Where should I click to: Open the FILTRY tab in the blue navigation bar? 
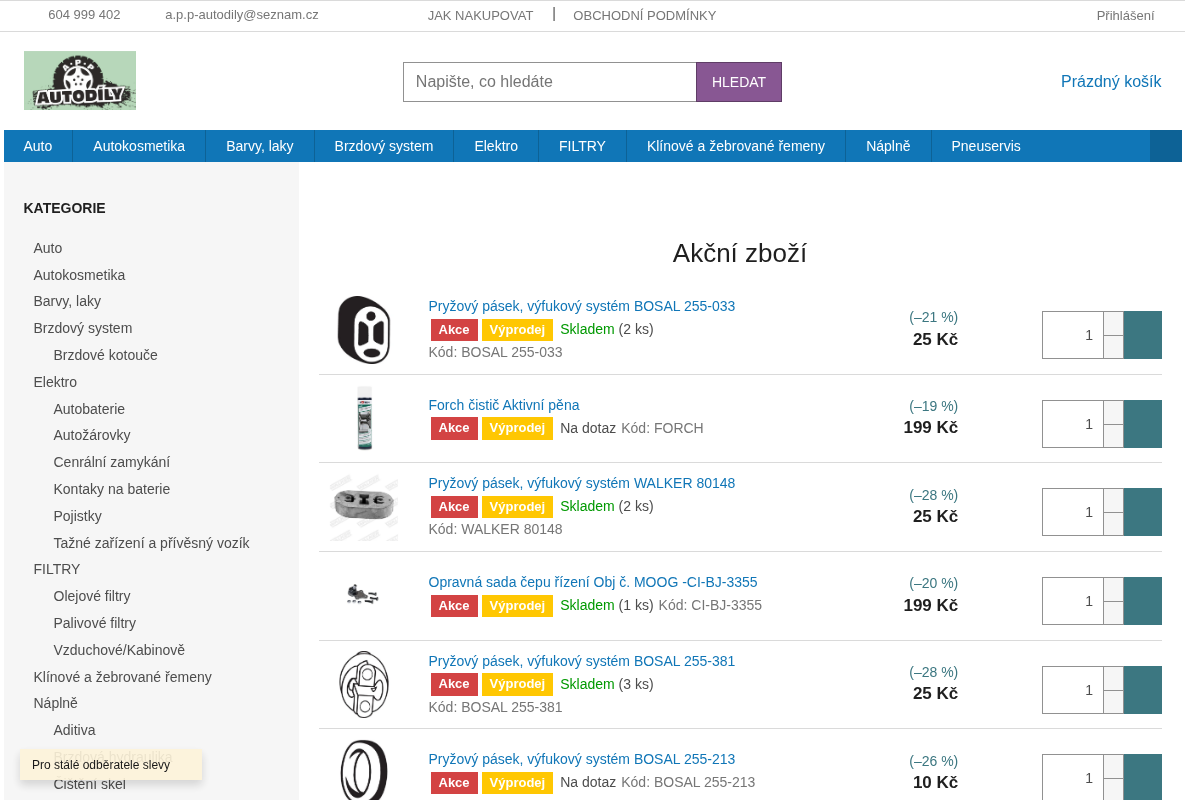(x=582, y=146)
